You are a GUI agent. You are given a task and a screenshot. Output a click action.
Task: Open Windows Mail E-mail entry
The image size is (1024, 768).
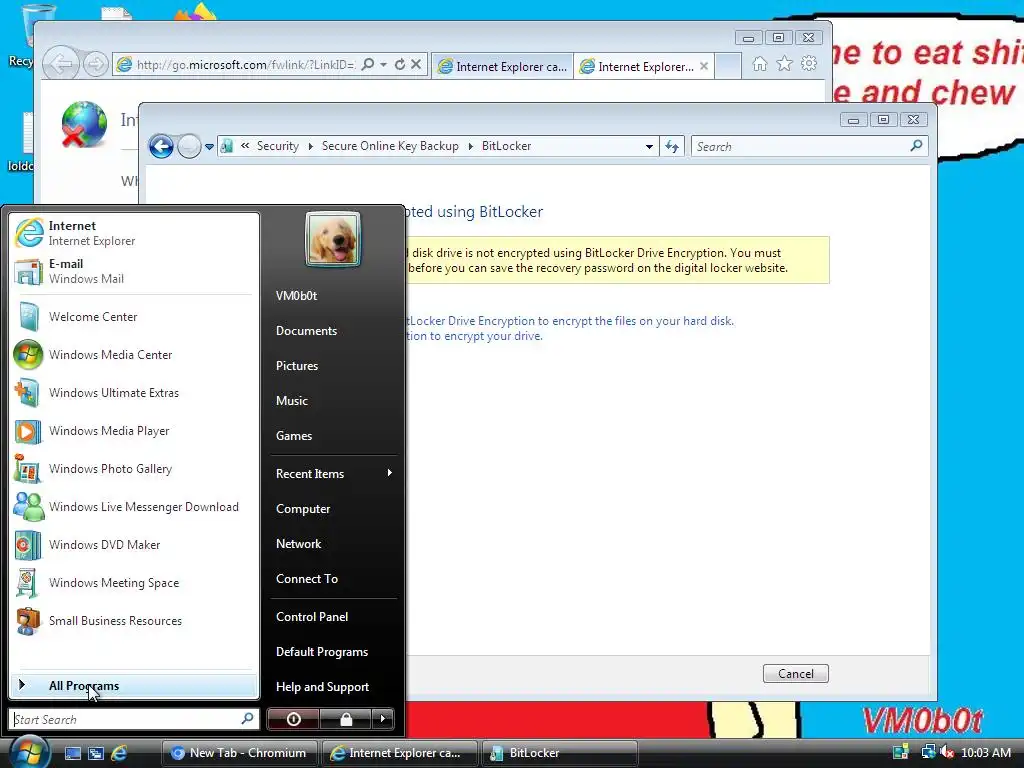click(x=133, y=271)
